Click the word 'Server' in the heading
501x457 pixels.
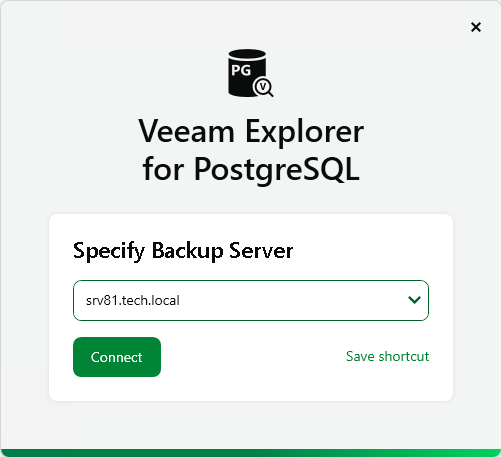click(261, 251)
